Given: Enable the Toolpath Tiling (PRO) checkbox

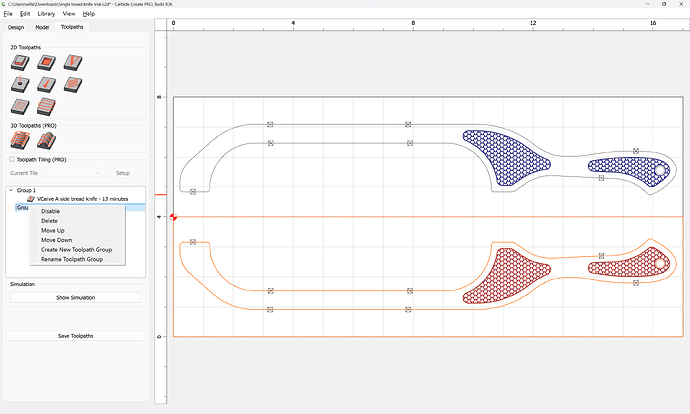Looking at the screenshot, I should pyautogui.click(x=12, y=159).
